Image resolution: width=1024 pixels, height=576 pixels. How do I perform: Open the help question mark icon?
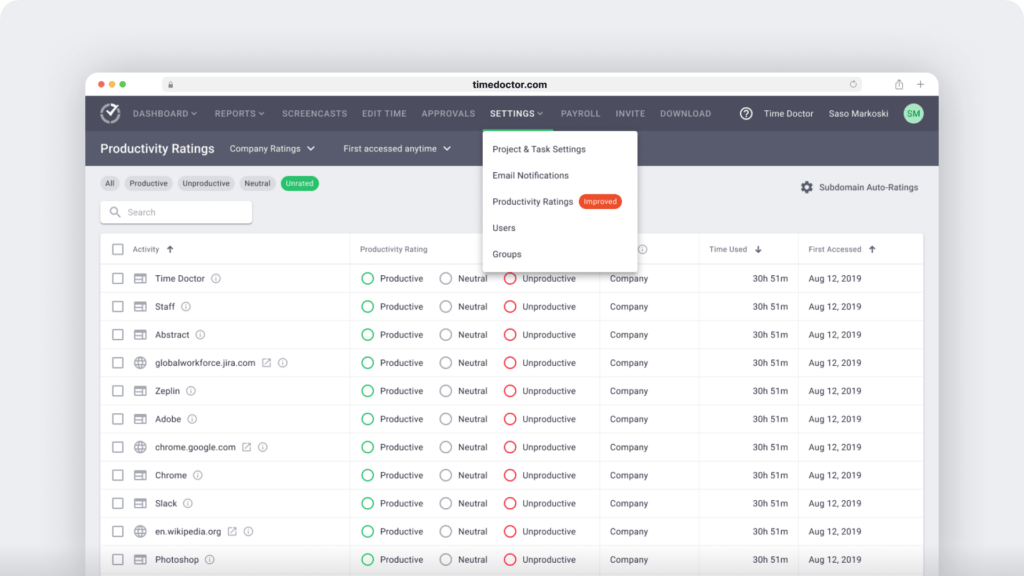(745, 113)
